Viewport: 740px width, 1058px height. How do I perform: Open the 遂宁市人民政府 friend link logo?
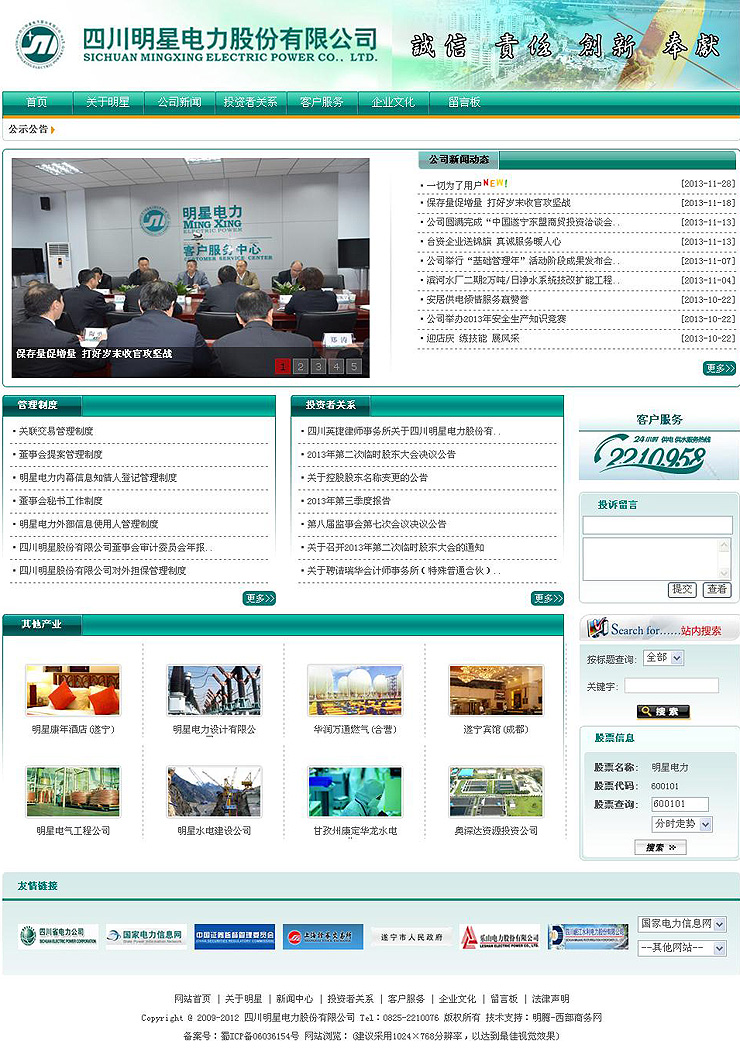[x=410, y=937]
